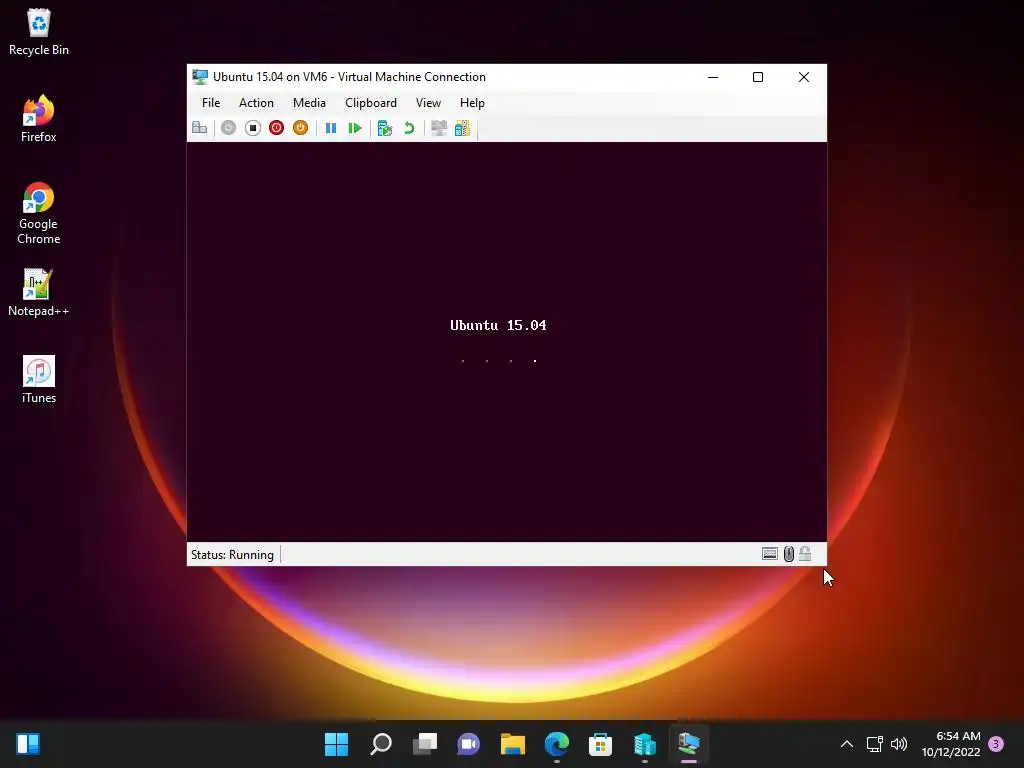This screenshot has width=1024, height=768.
Task: Close the Virtual Machine Connection window
Action: pos(804,77)
